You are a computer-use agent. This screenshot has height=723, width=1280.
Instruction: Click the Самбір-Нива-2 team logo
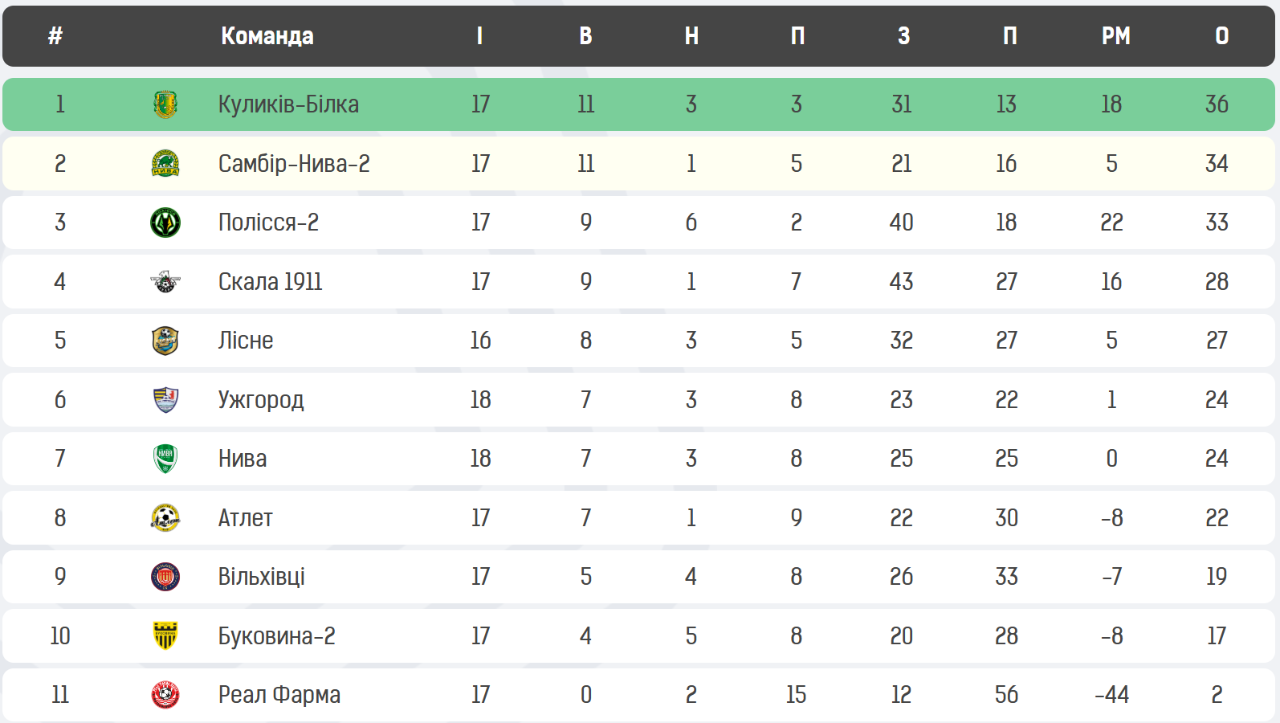click(x=165, y=163)
